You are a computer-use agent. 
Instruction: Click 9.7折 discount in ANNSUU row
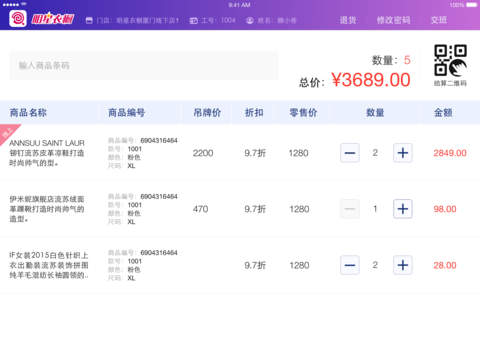tap(255, 153)
